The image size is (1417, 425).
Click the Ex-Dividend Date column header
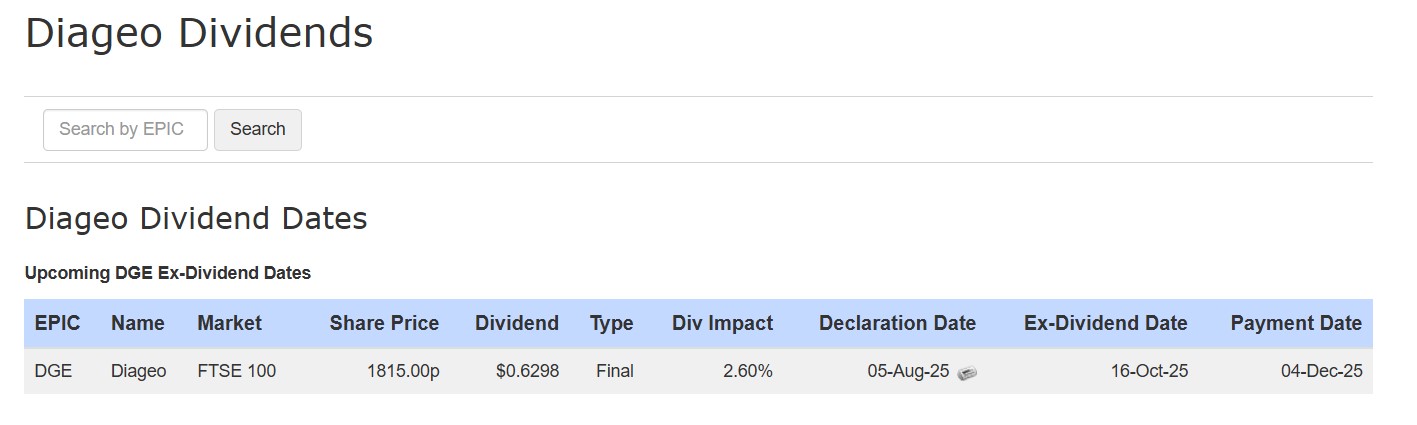(1105, 323)
